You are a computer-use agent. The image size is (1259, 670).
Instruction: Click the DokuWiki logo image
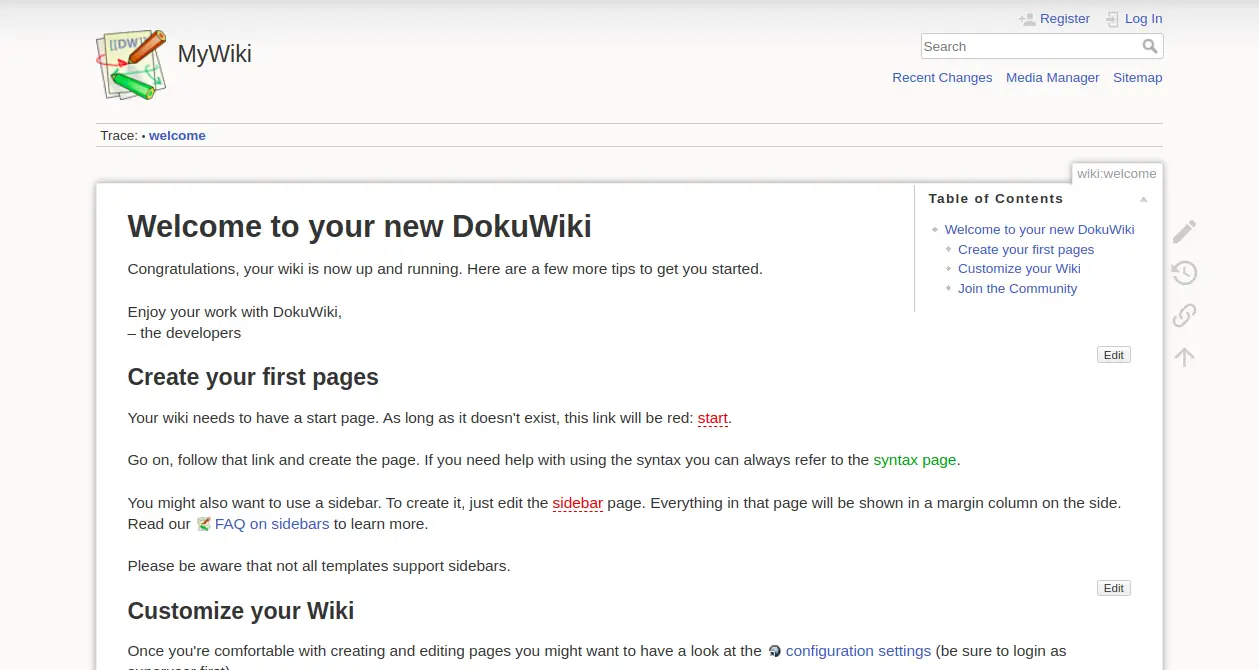(131, 64)
